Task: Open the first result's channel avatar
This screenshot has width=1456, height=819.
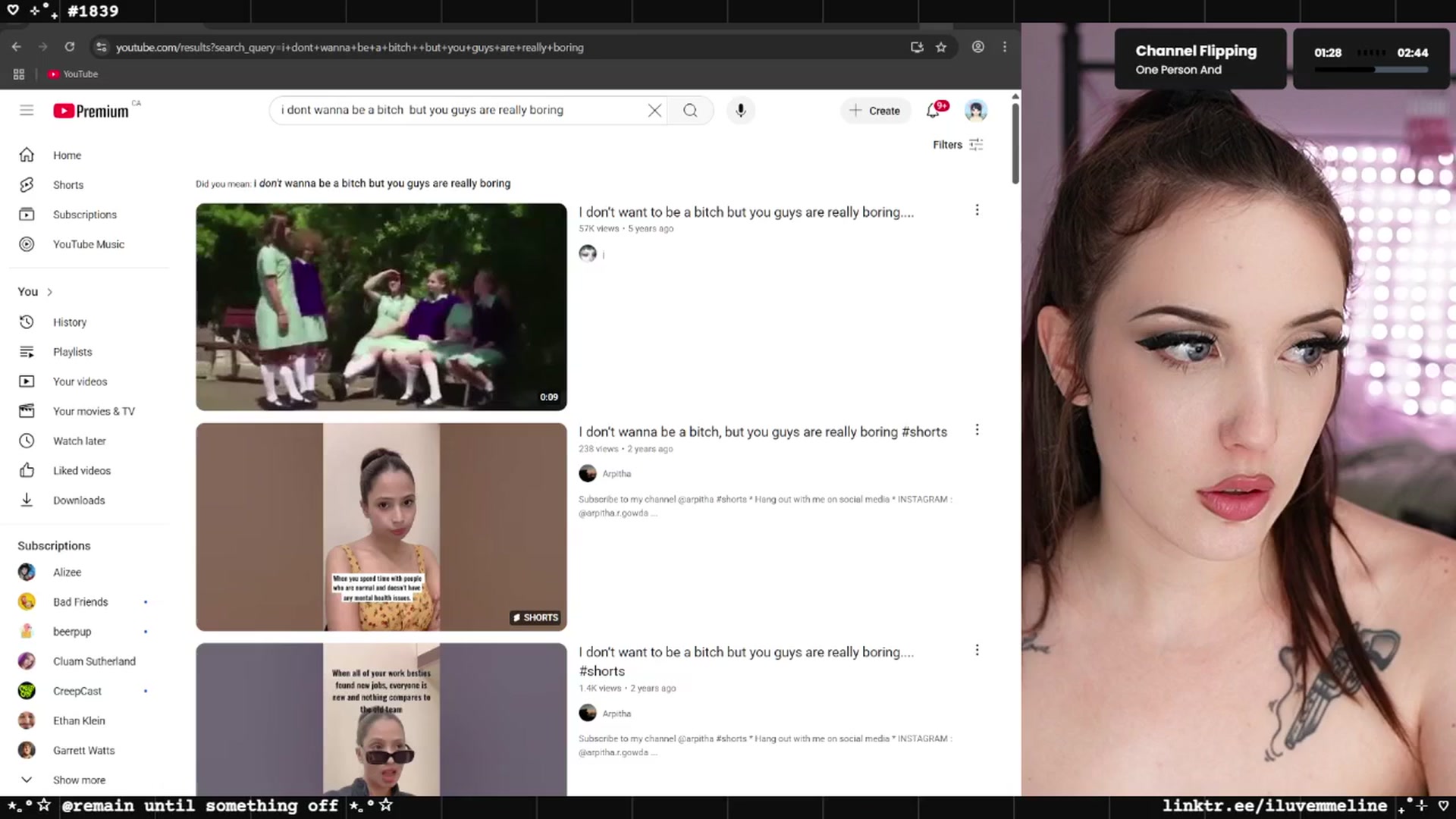Action: tap(588, 253)
